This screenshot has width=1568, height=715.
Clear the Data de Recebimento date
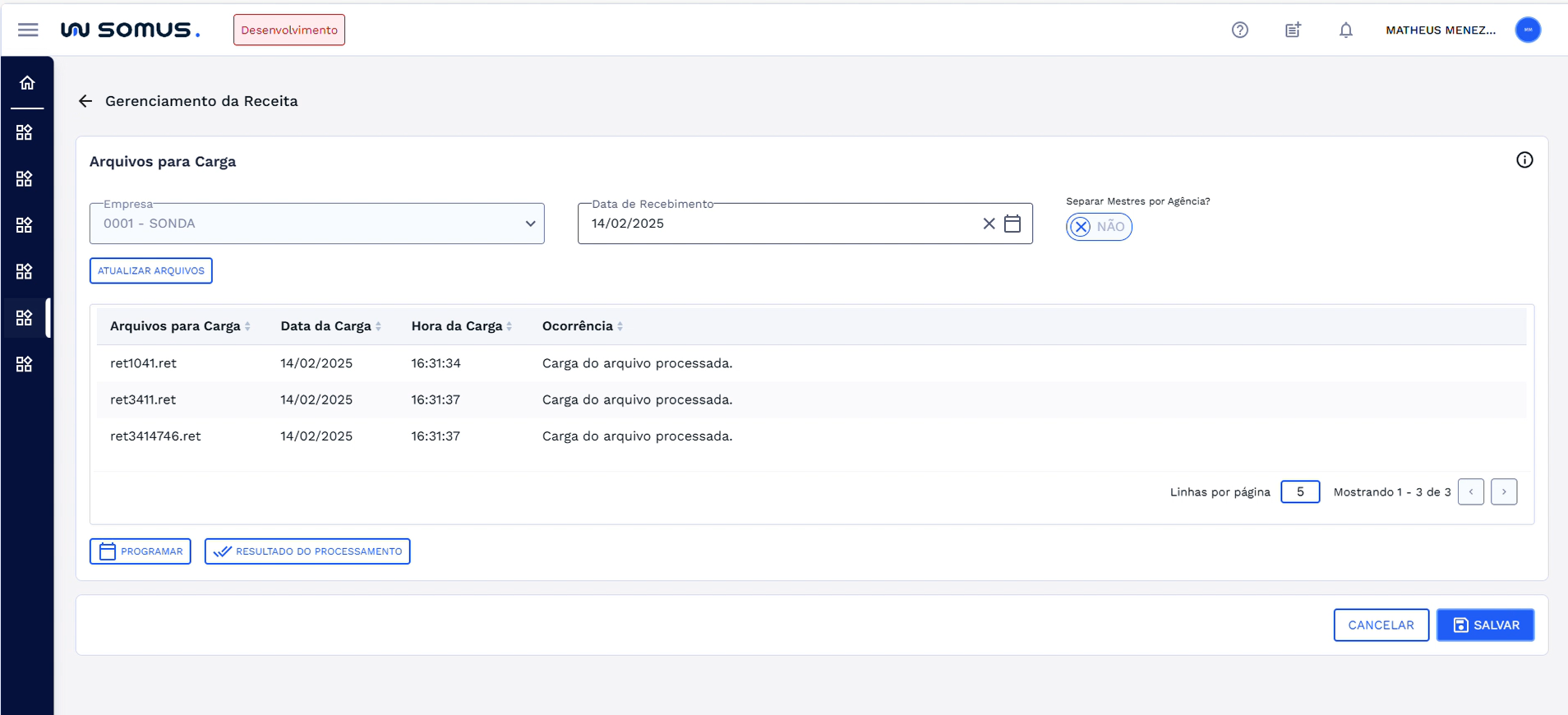tap(989, 224)
